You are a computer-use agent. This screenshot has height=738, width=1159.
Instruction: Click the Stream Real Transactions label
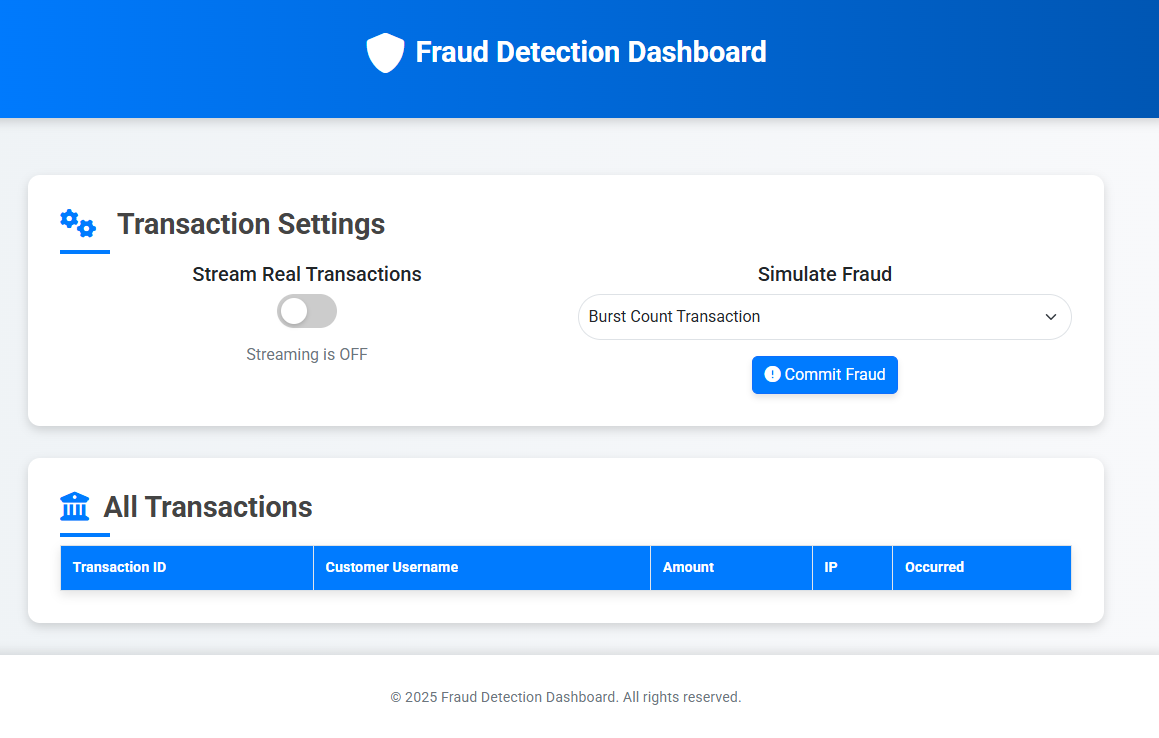[307, 274]
